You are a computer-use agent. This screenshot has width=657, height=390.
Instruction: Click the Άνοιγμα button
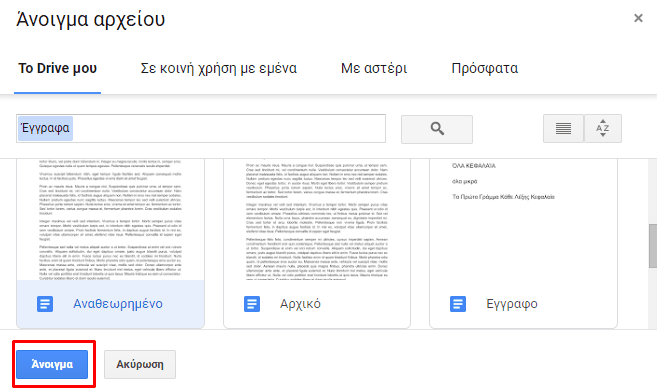52,364
